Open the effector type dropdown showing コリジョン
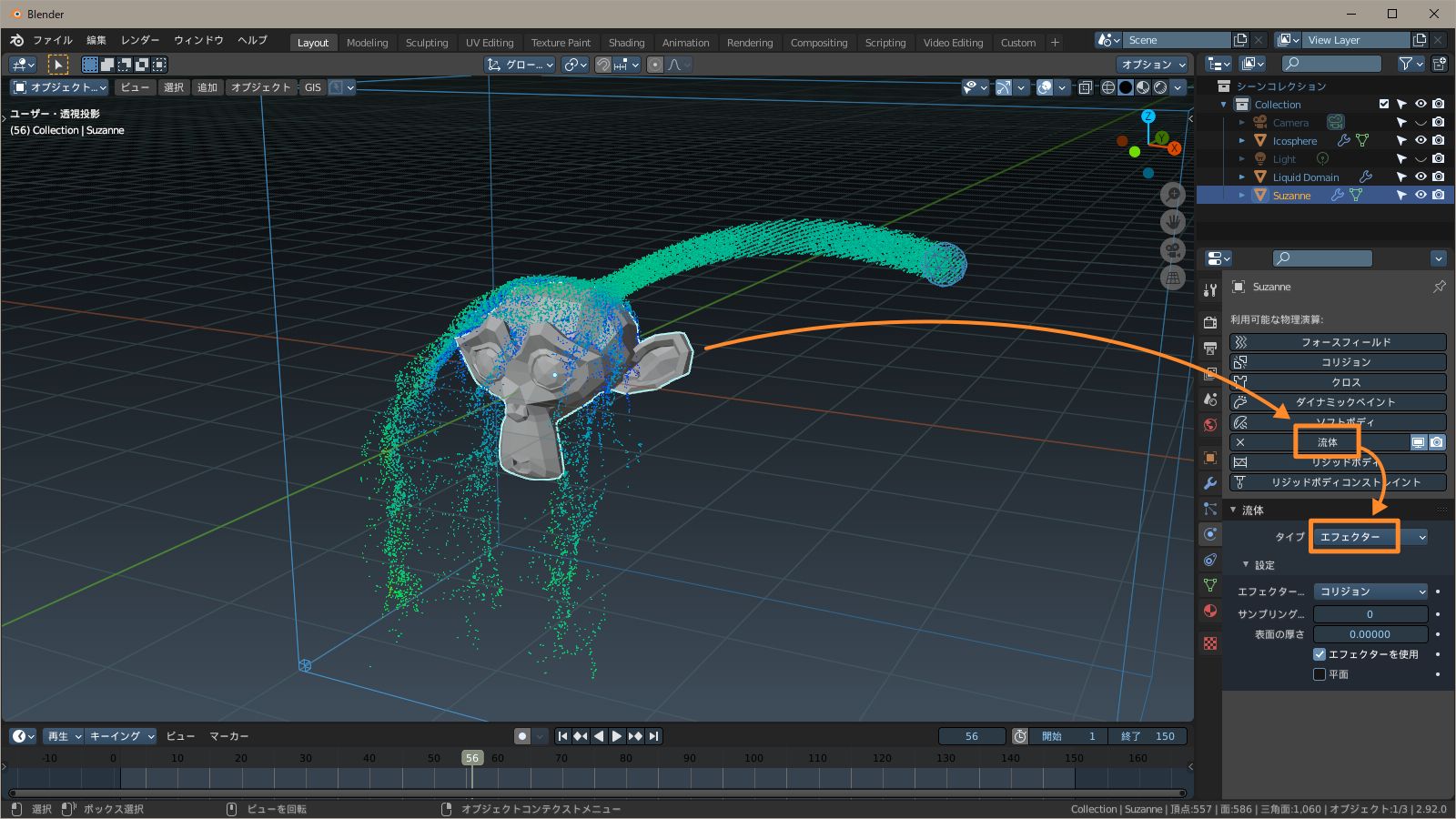 click(x=1370, y=591)
